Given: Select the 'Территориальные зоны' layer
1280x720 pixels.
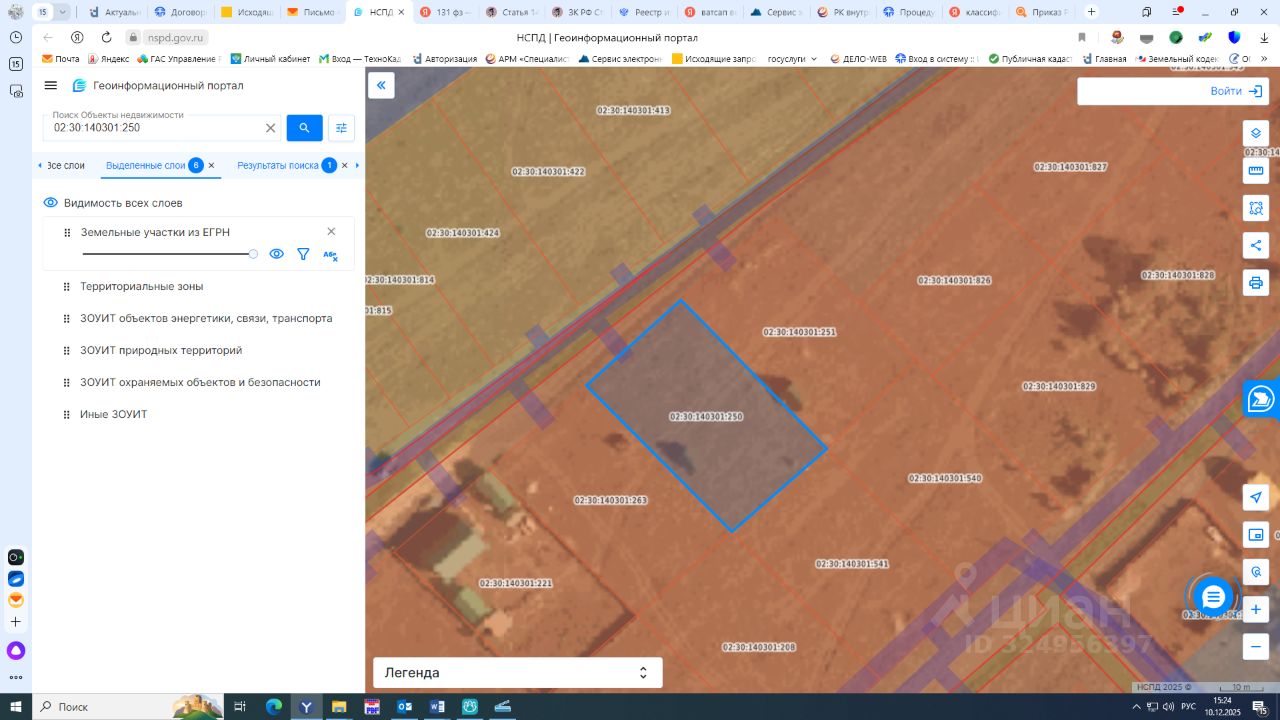Looking at the screenshot, I should (142, 286).
